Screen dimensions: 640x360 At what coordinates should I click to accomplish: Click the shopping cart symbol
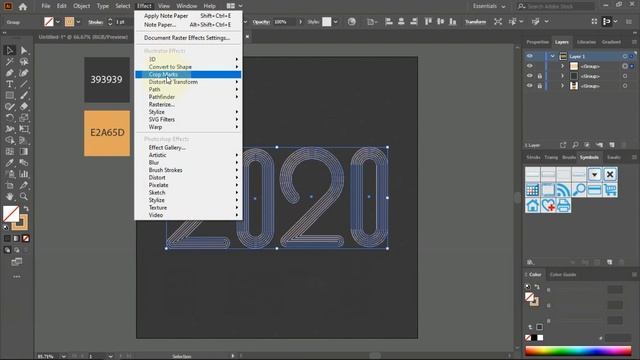click(610, 190)
